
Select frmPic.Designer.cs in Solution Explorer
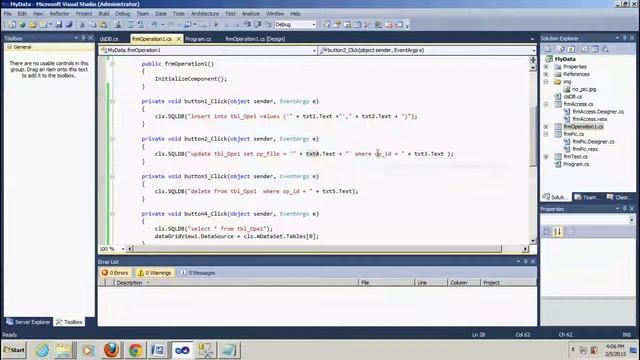pyautogui.click(x=593, y=142)
